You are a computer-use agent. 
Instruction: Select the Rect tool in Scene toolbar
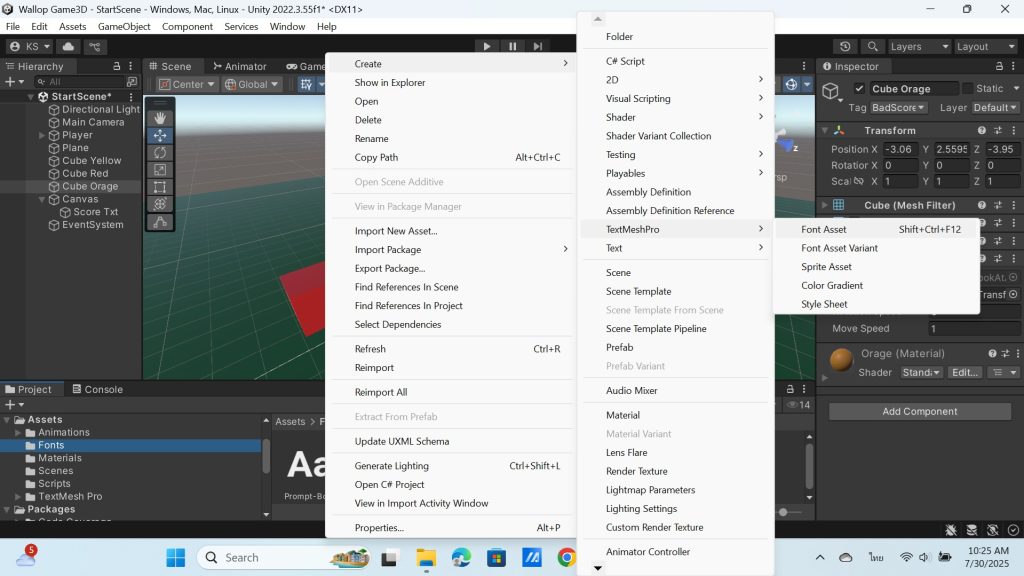[x=160, y=187]
